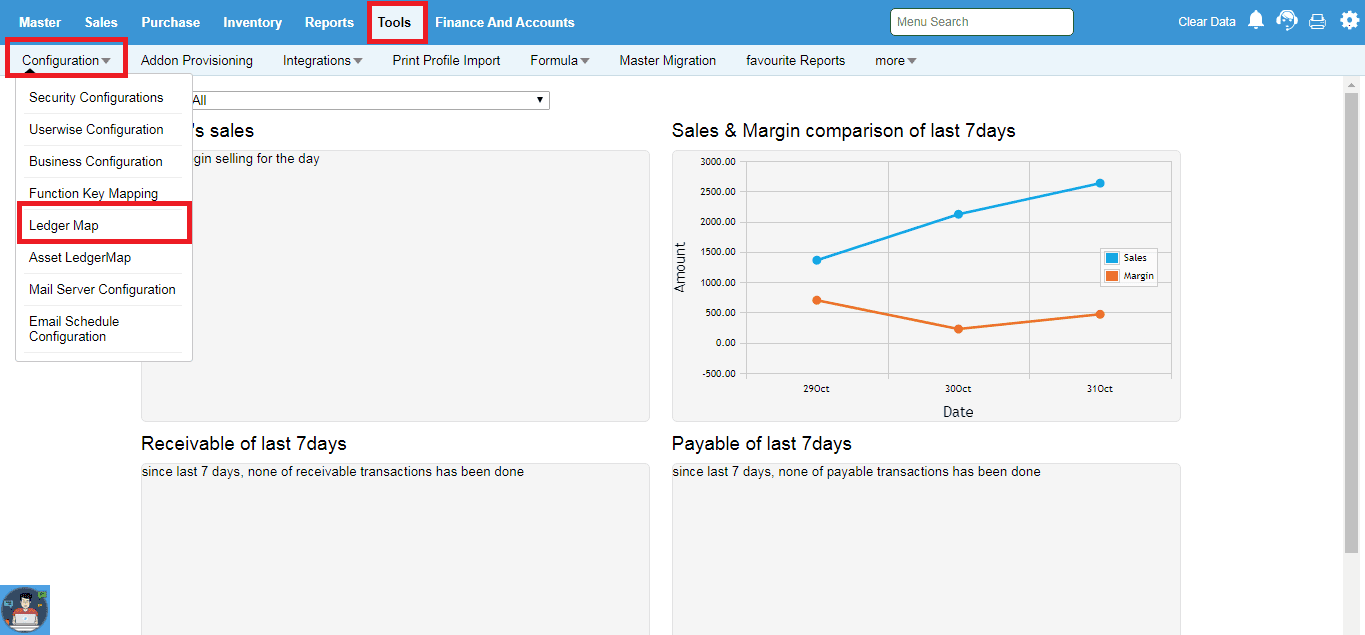Expand the more dropdown menu
This screenshot has height=635, width=1365.
895,60
